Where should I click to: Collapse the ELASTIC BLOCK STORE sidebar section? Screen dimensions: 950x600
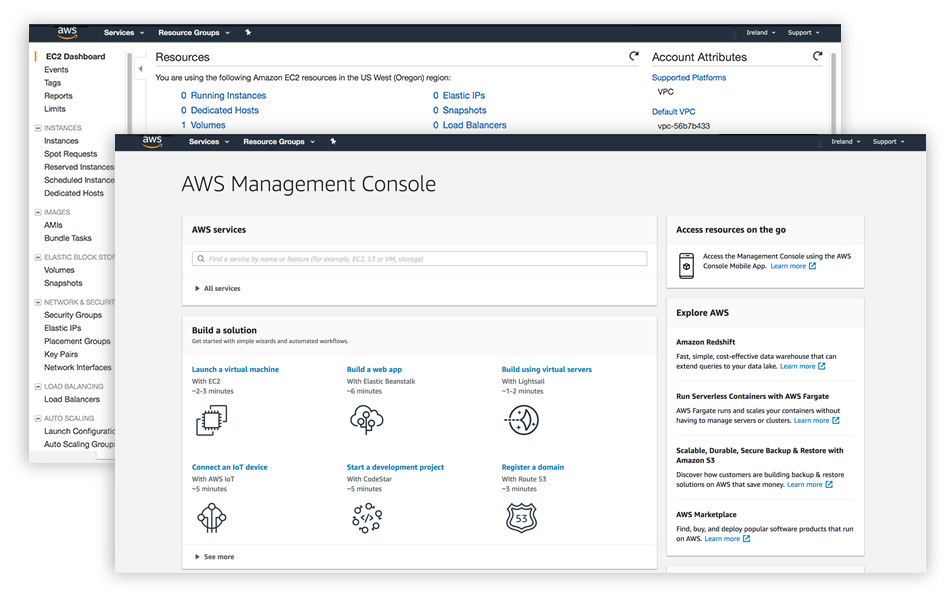(x=38, y=257)
